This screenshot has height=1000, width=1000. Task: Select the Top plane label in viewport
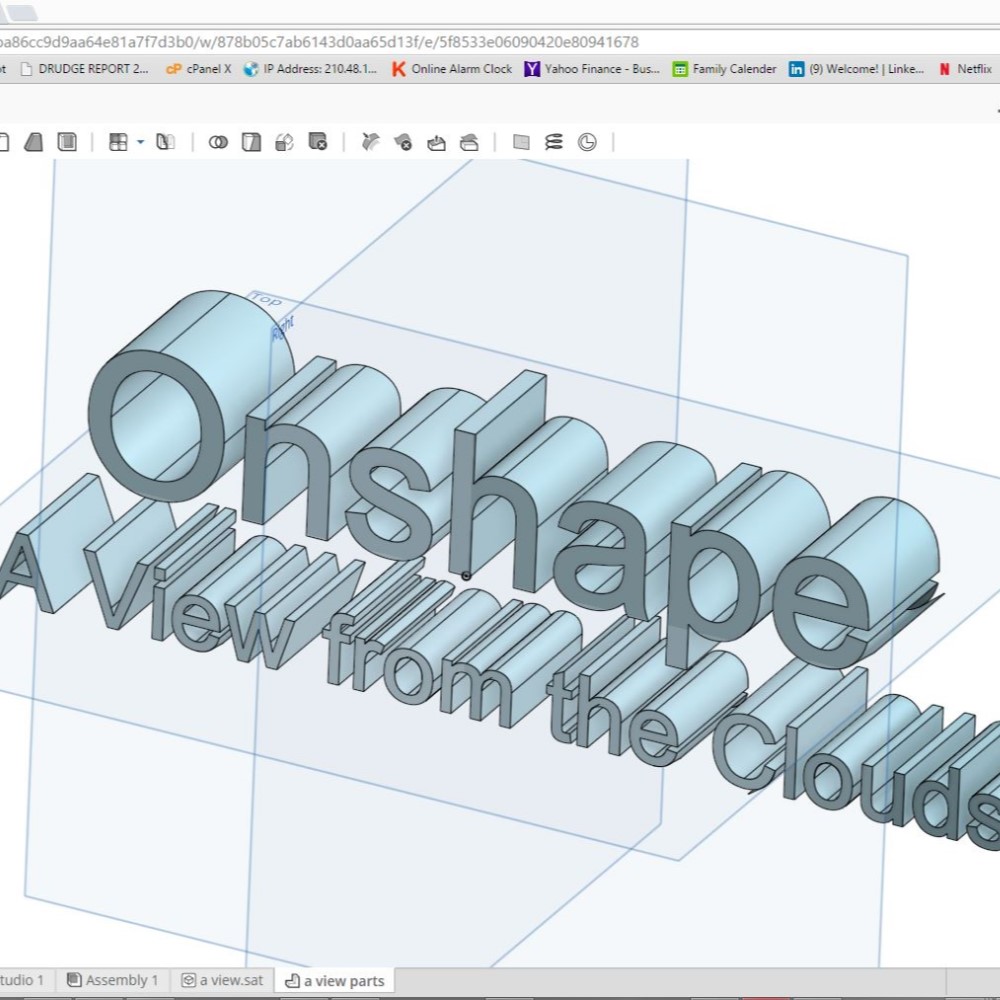click(266, 299)
